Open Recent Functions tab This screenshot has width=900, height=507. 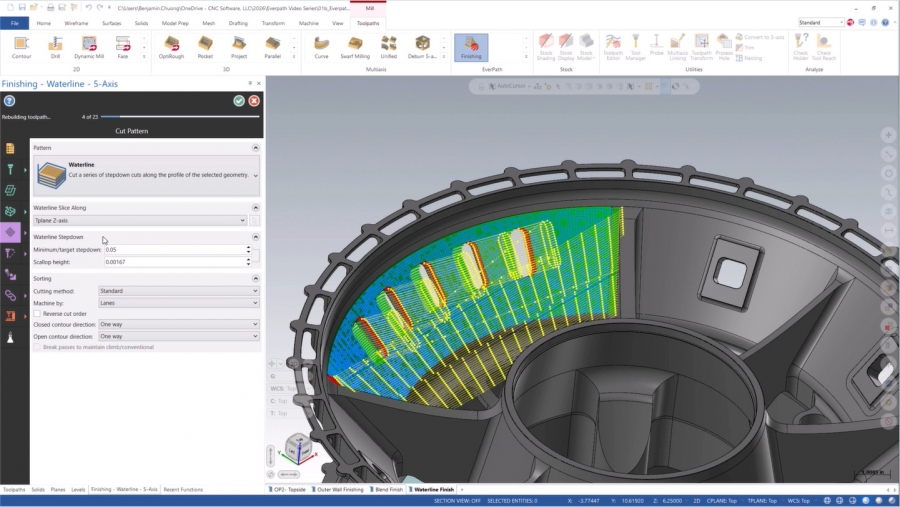pyautogui.click(x=183, y=490)
